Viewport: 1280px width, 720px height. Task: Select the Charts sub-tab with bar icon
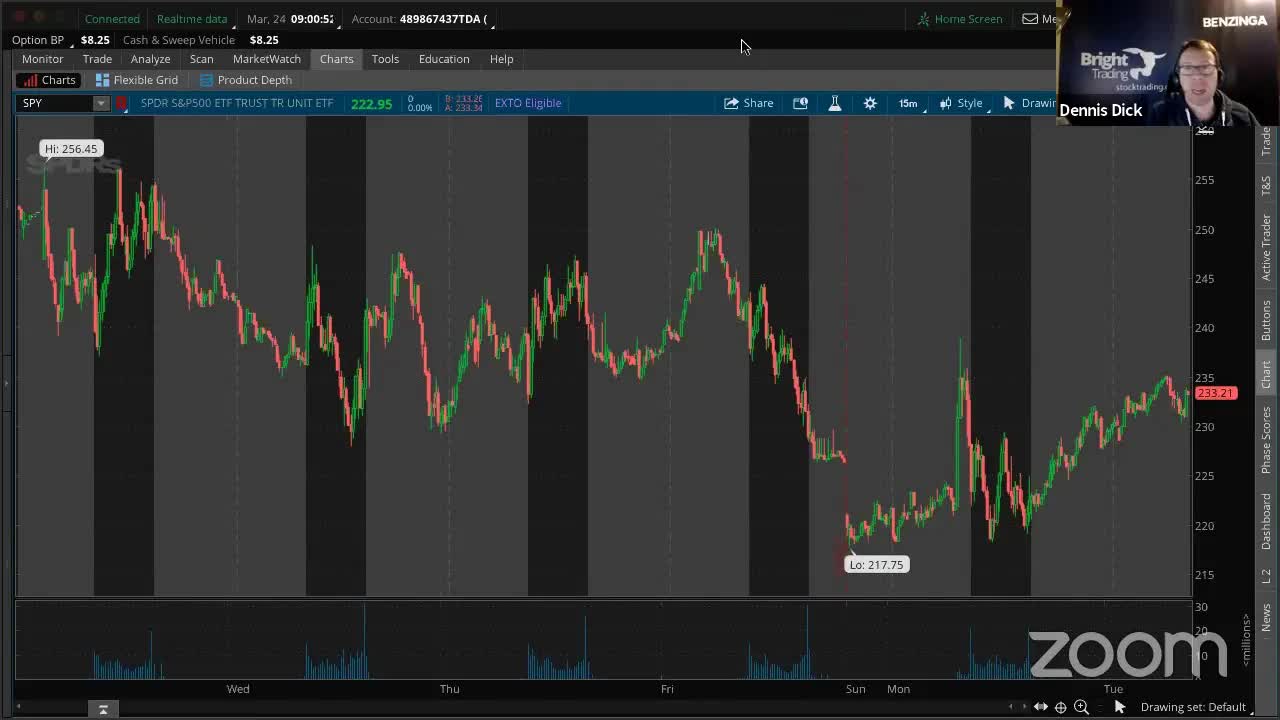click(x=49, y=80)
